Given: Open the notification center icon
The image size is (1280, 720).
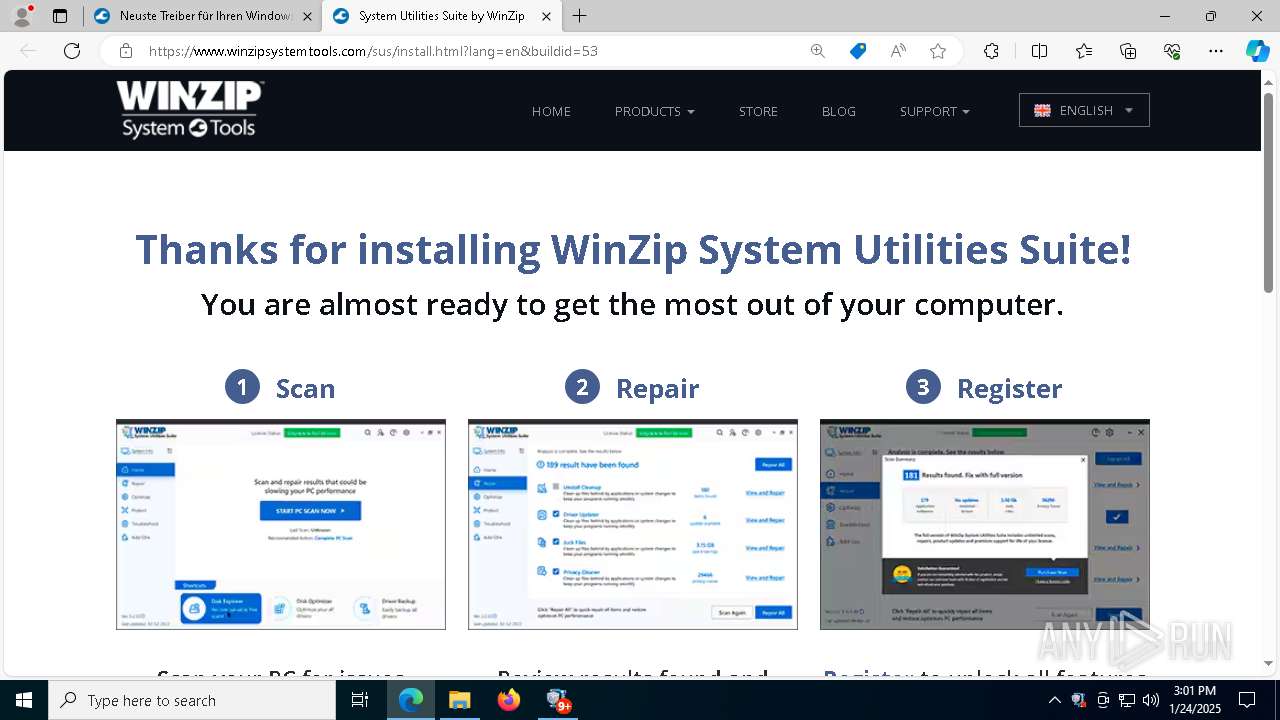Looking at the screenshot, I should [1247, 700].
